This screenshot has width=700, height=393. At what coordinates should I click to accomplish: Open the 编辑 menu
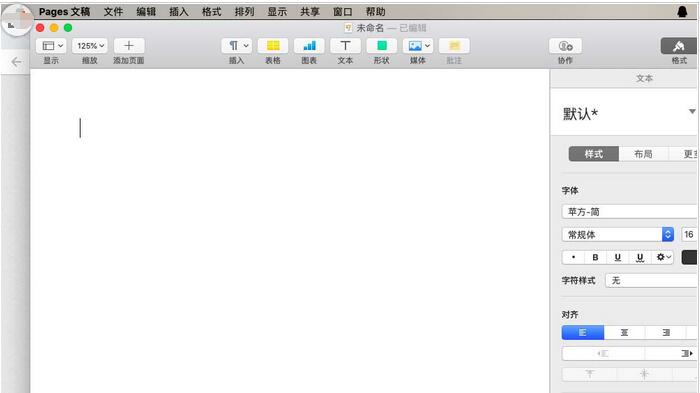146,12
